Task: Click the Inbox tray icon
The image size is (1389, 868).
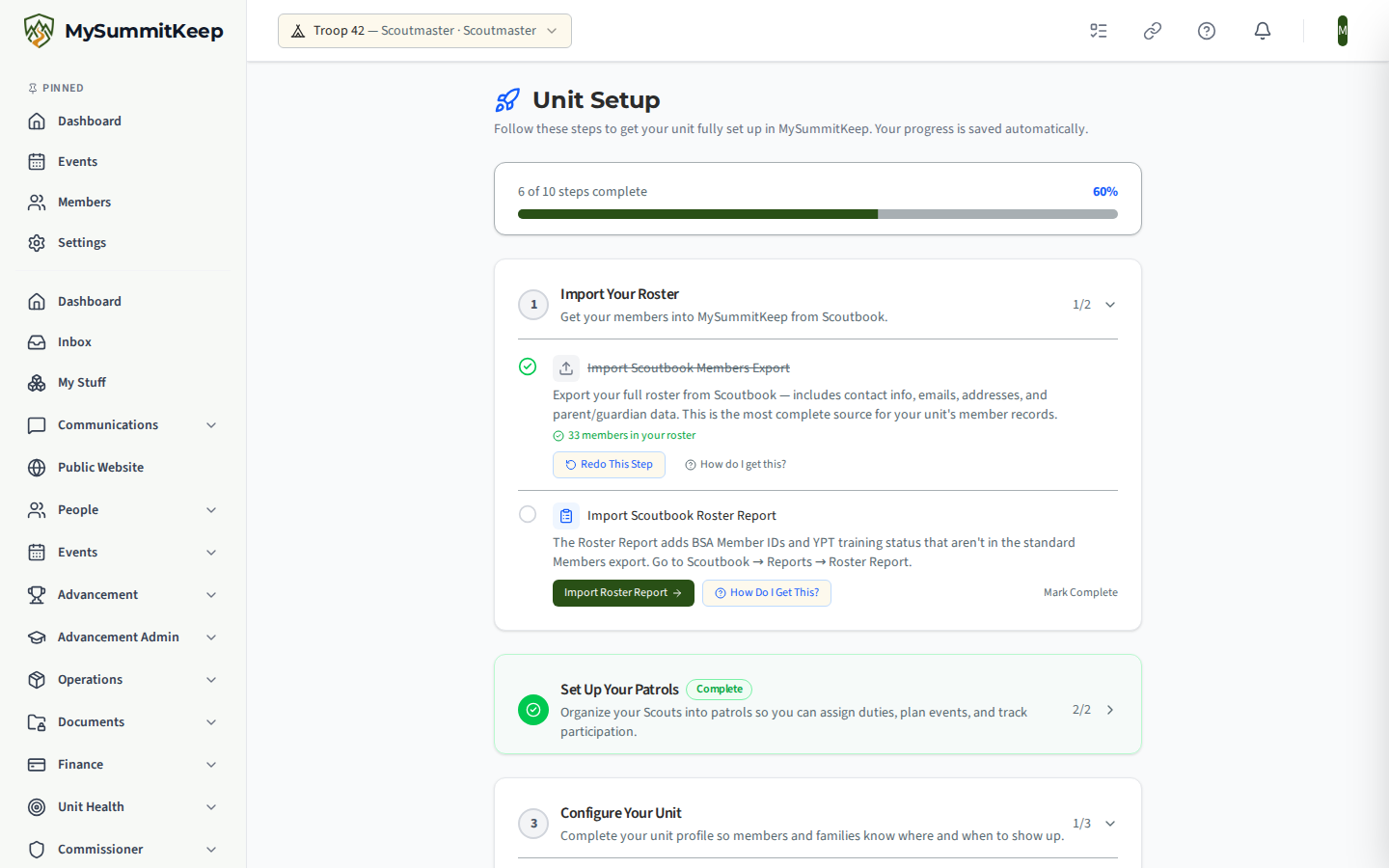Action: (x=37, y=342)
